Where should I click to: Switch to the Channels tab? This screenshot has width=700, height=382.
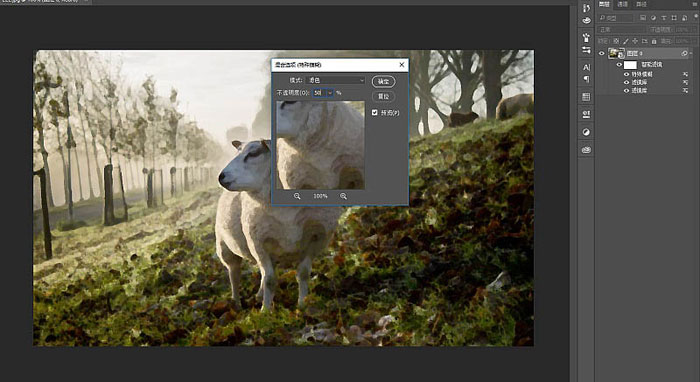coord(622,4)
